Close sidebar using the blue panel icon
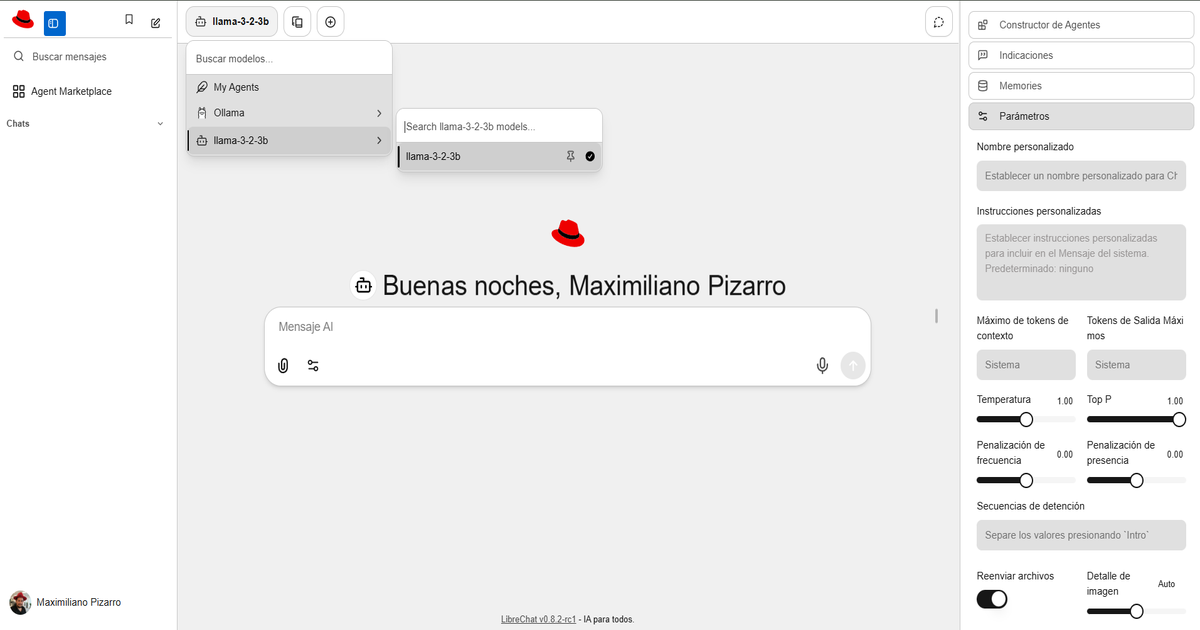1200x630 pixels. pos(54,22)
